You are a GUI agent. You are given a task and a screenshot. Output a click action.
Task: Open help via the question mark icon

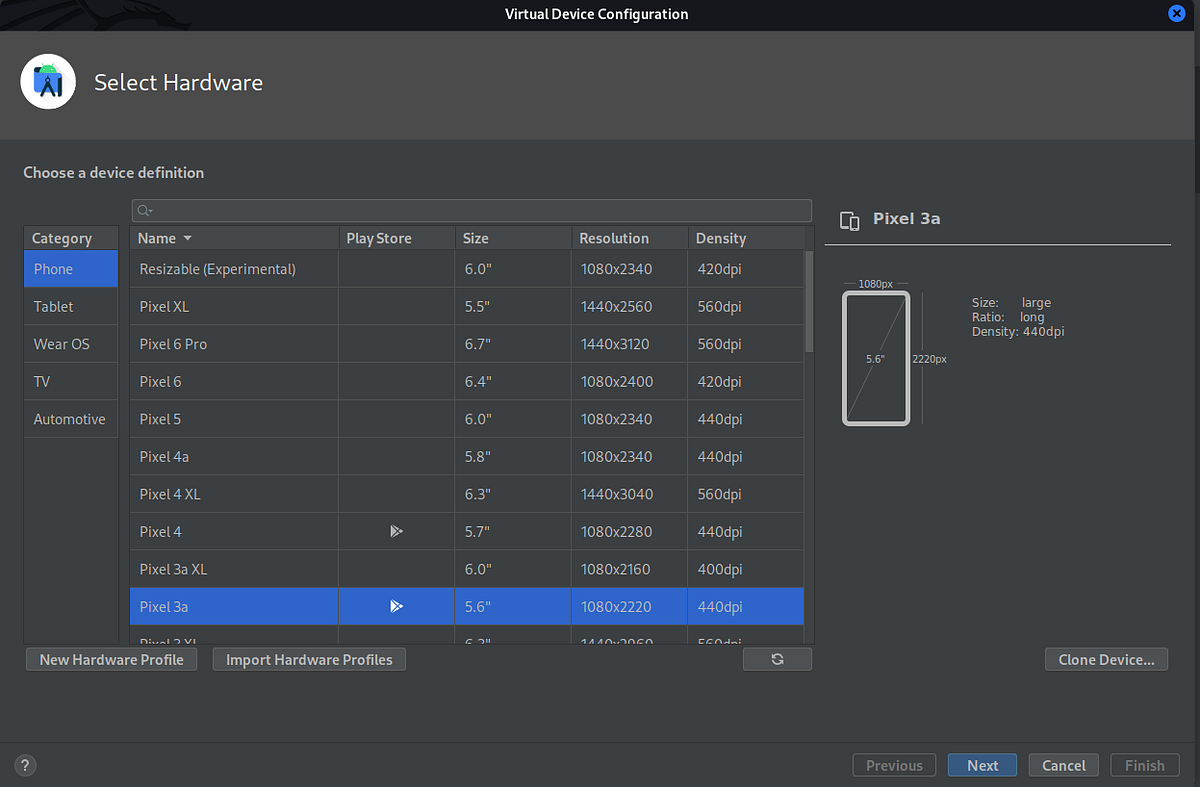24,764
